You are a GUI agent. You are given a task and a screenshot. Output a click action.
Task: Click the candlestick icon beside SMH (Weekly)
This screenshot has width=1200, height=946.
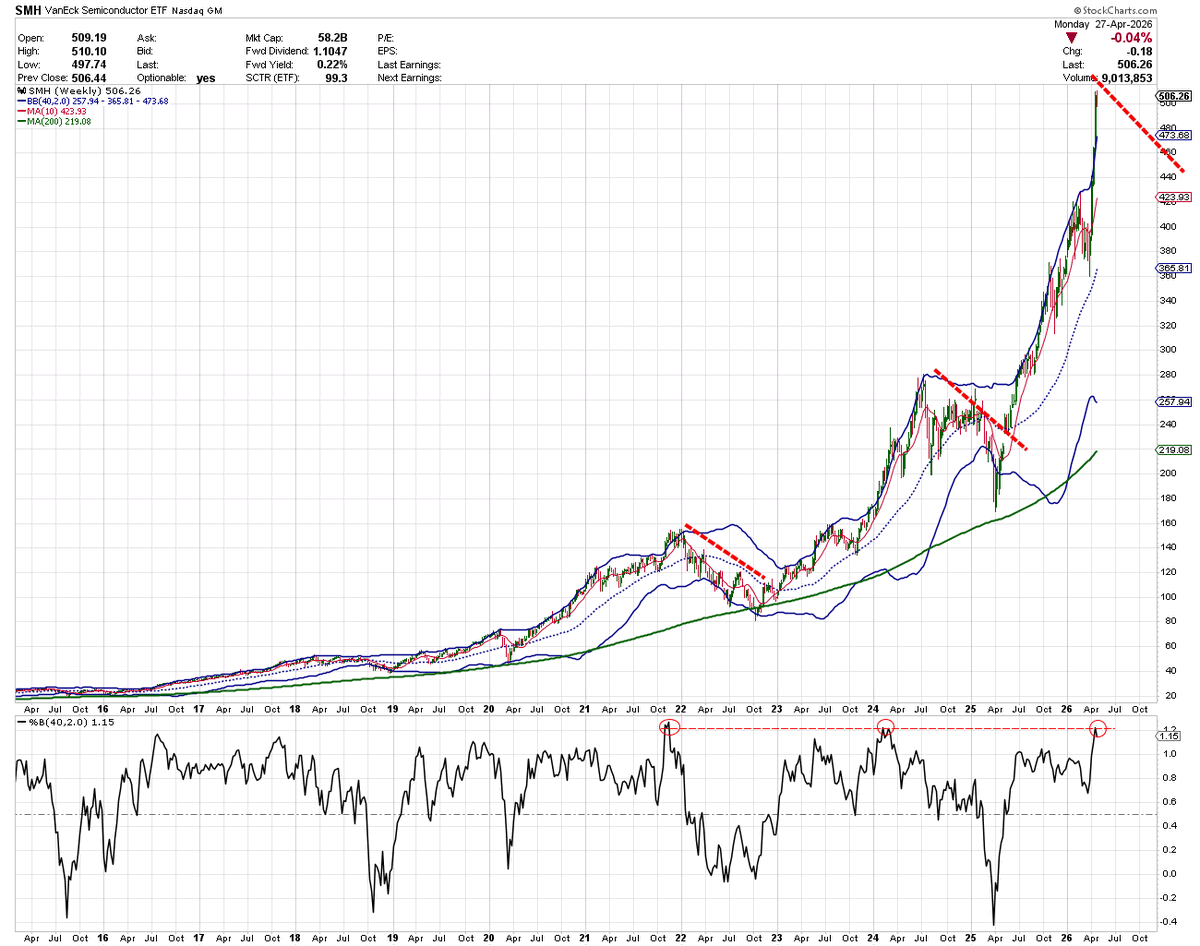click(22, 90)
